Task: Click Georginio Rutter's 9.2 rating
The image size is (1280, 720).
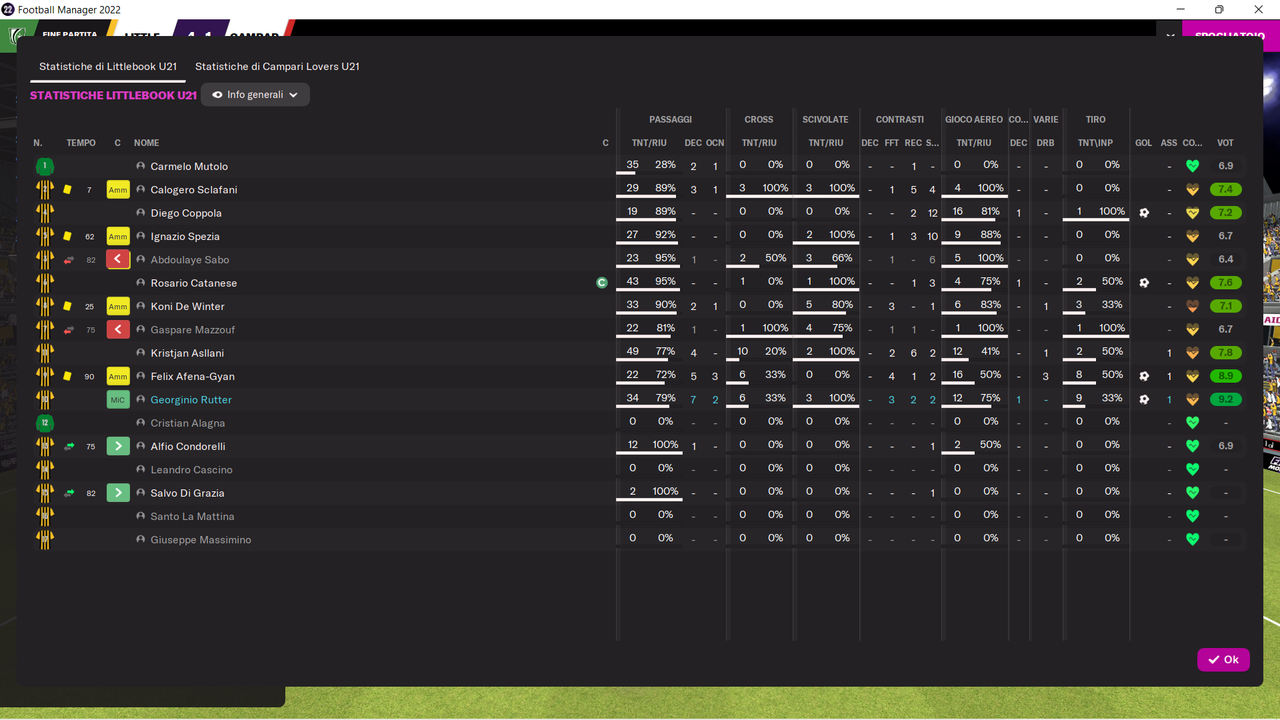Action: tap(1225, 400)
